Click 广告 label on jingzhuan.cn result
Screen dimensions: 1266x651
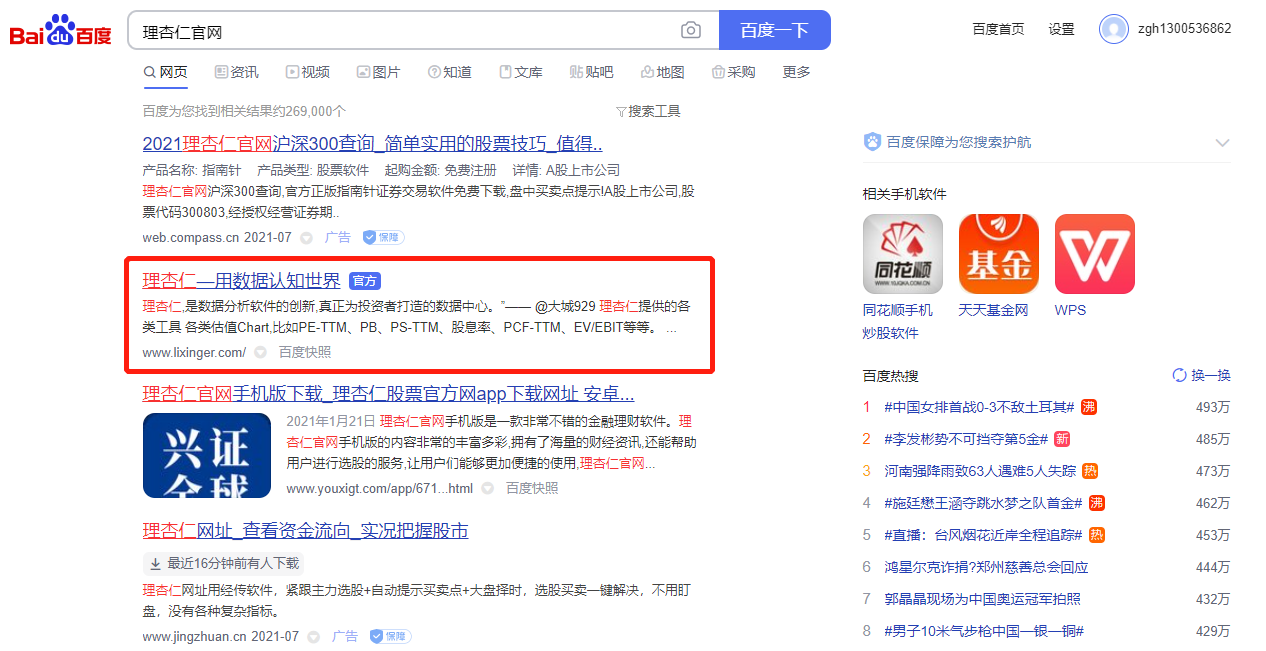tap(345, 636)
